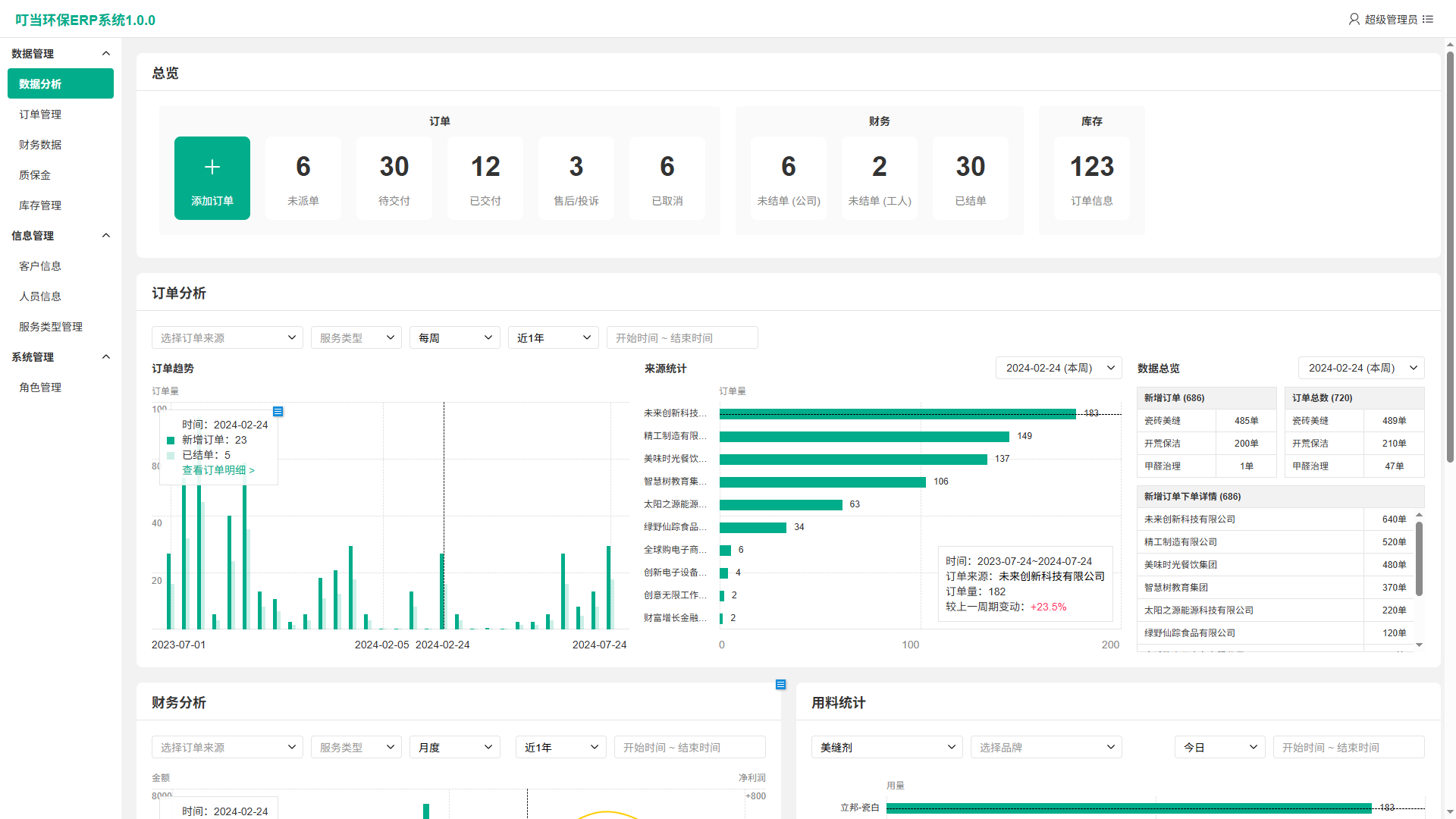
Task: Open the 月度 dropdown in 财务分析
Action: pyautogui.click(x=455, y=747)
